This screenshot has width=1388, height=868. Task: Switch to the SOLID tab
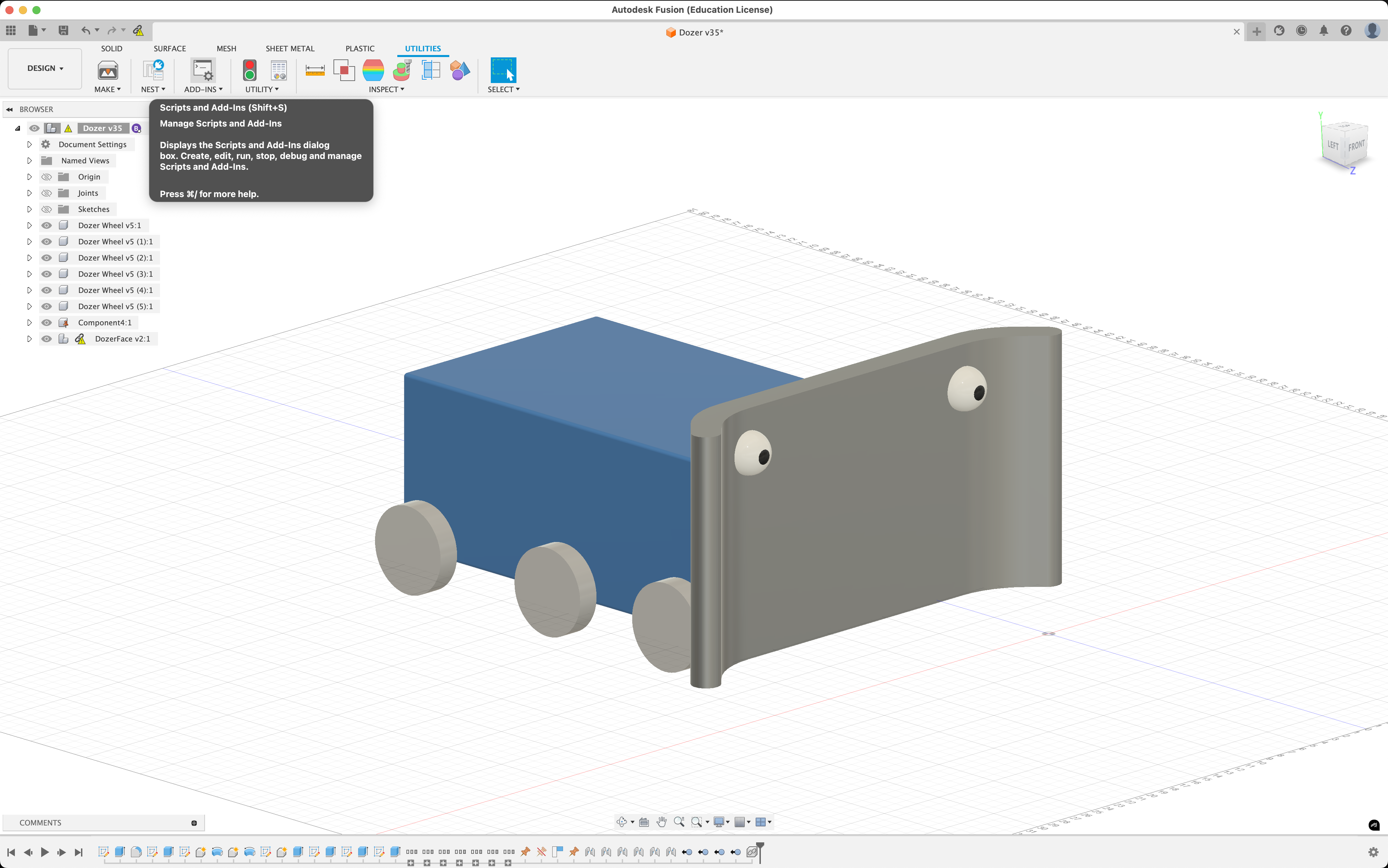pos(111,49)
